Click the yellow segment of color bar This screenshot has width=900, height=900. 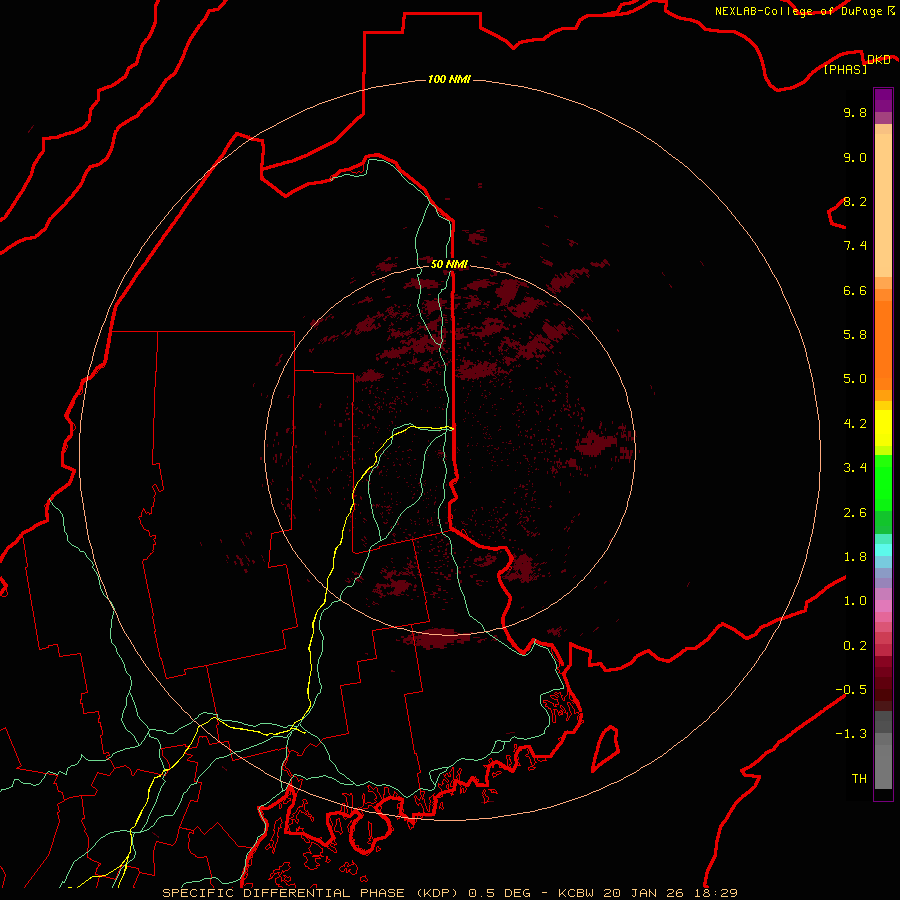883,428
